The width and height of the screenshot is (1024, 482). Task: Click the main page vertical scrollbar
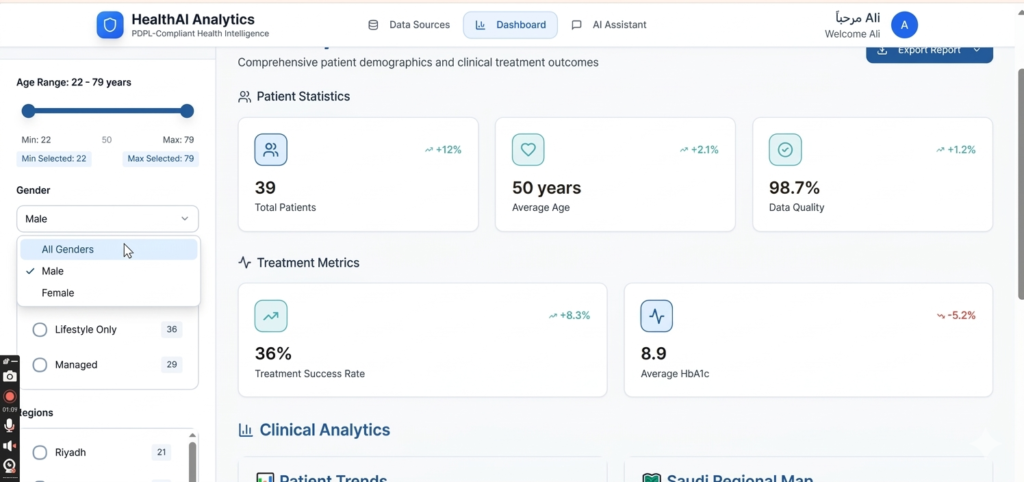[x=1019, y=183]
